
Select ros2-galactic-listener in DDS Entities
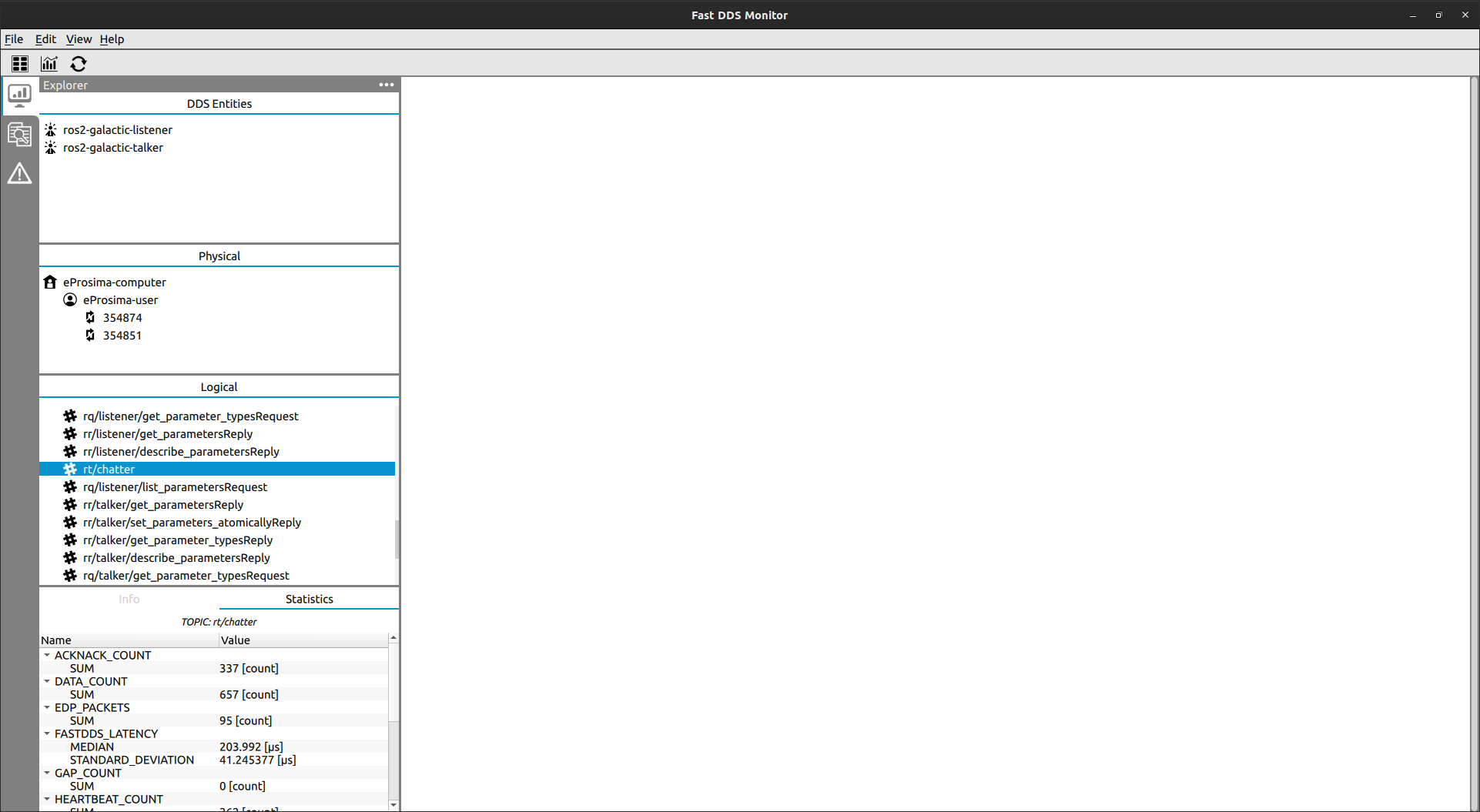pos(118,129)
